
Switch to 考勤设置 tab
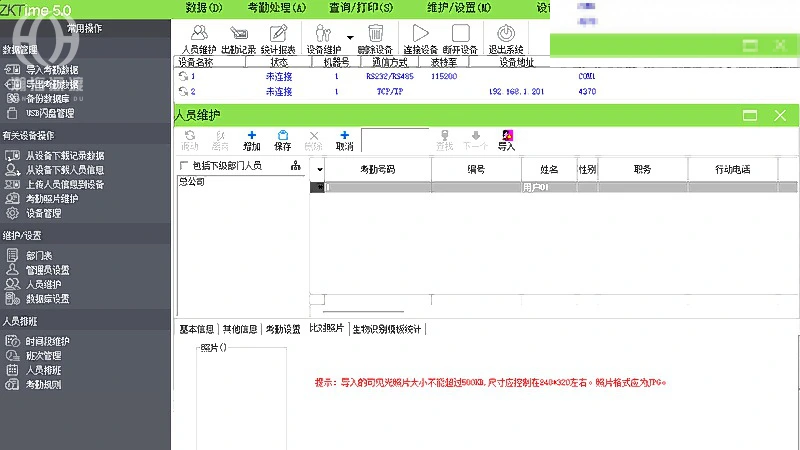283,329
